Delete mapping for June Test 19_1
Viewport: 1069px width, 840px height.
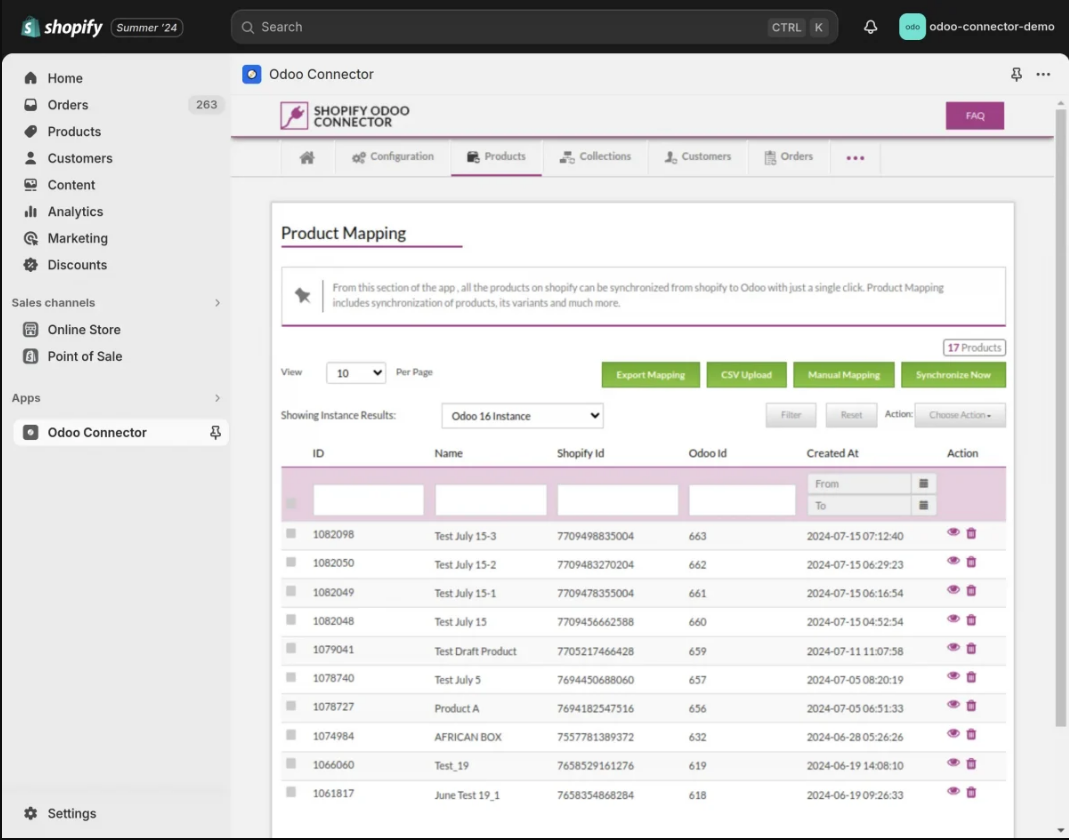point(971,792)
